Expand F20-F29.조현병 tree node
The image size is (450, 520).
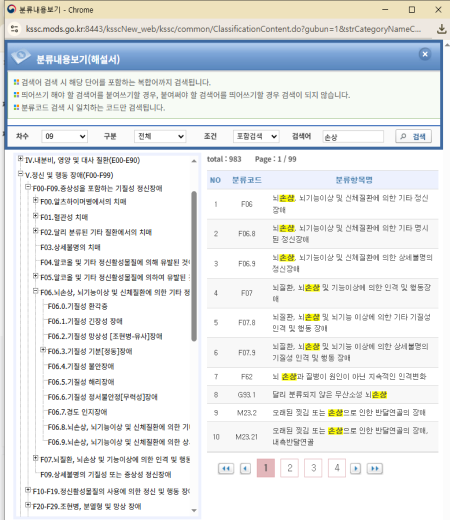pyautogui.click(x=28, y=505)
